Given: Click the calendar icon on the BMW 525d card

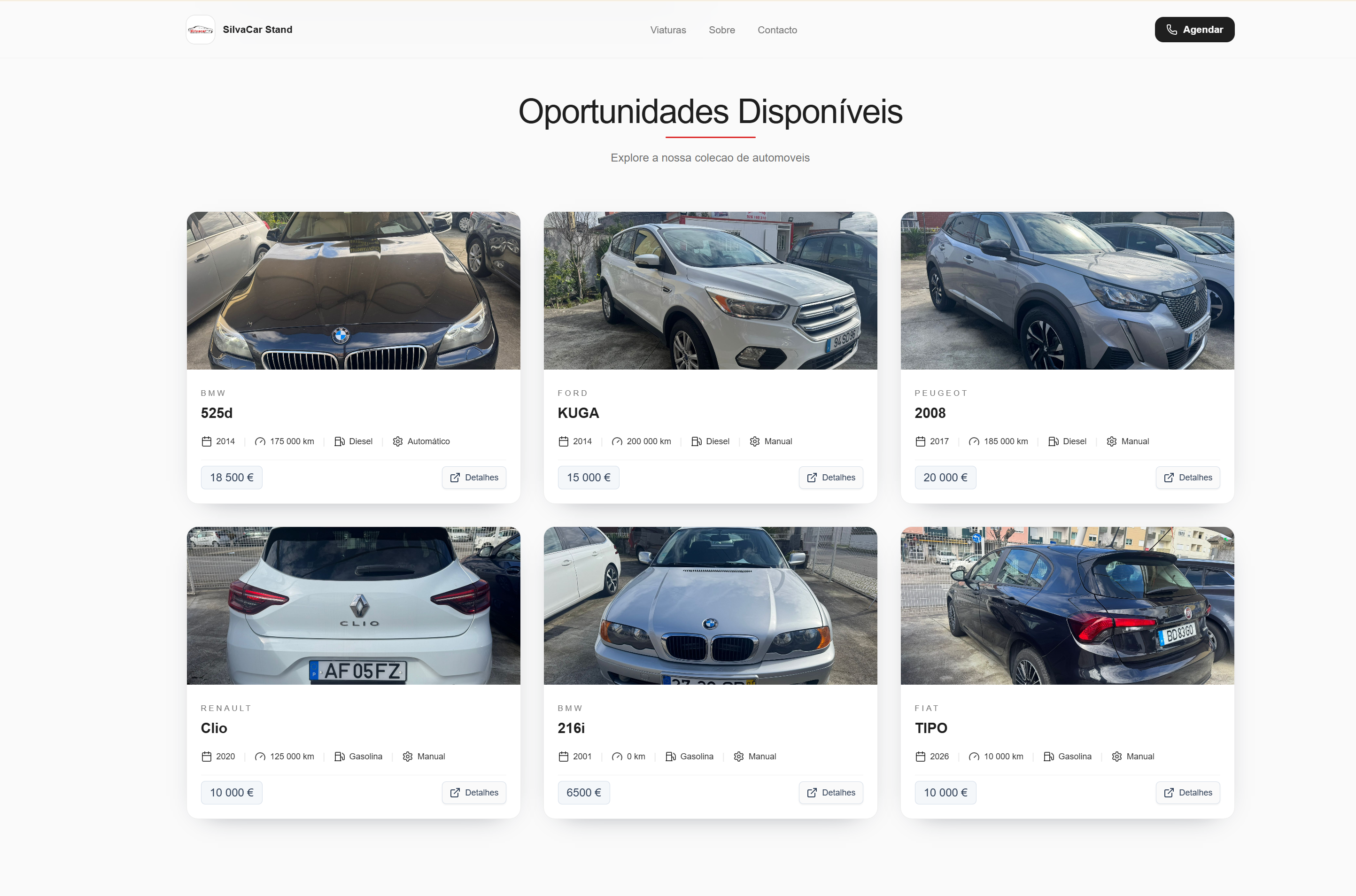Looking at the screenshot, I should tap(206, 441).
